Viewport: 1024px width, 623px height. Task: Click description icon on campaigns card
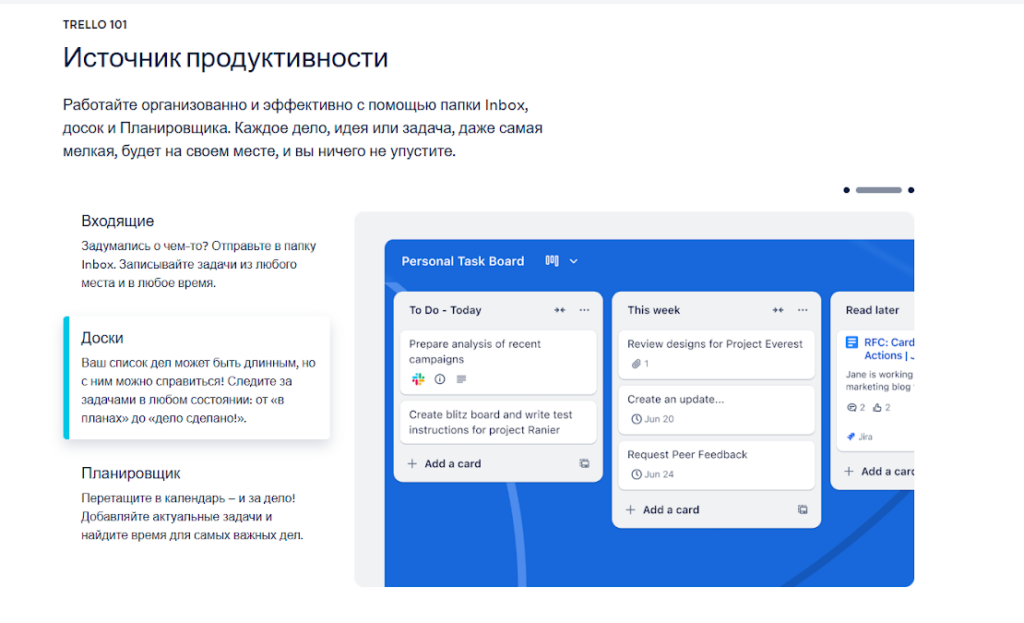[x=461, y=379]
